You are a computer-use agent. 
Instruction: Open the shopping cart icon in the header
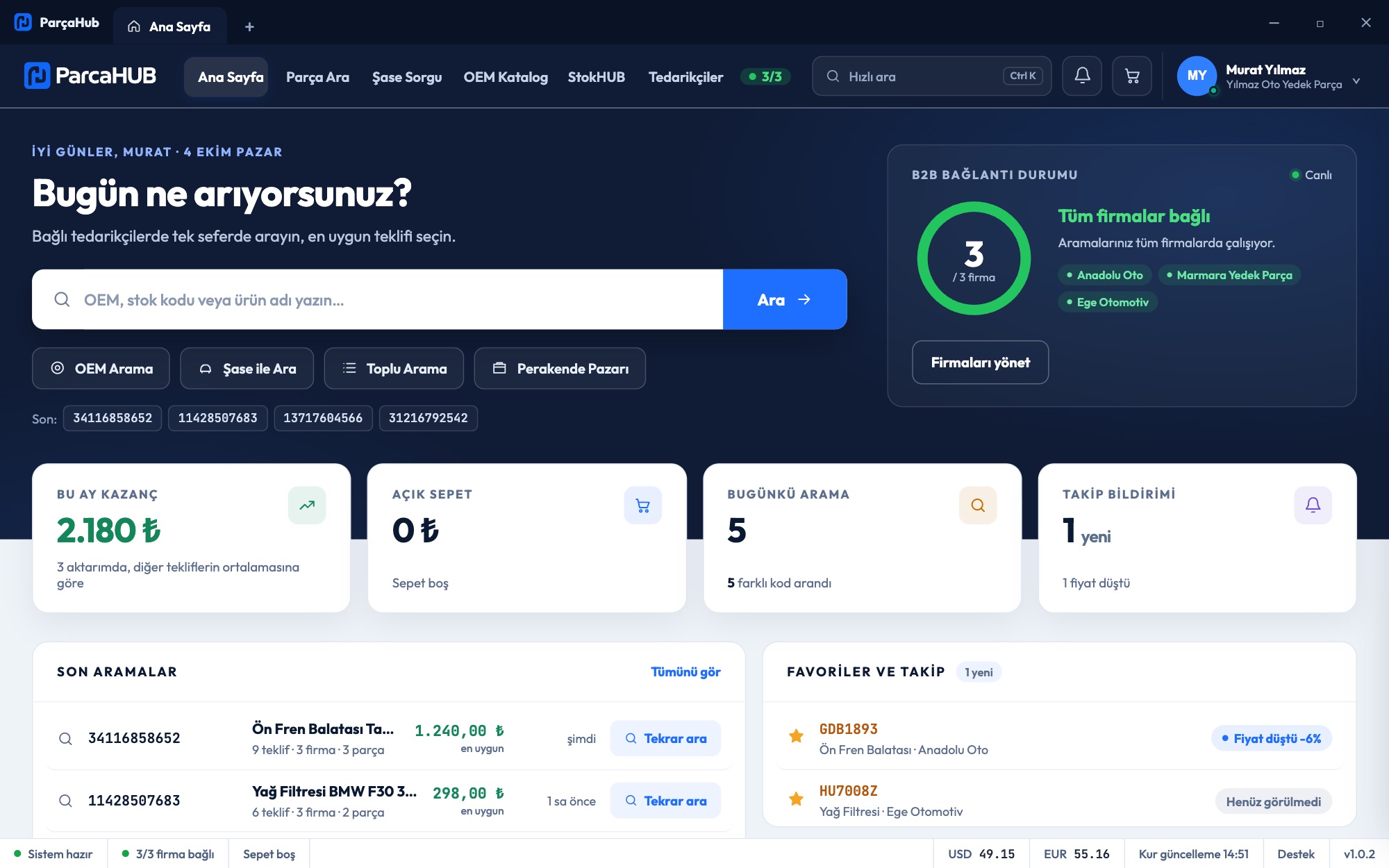1132,76
